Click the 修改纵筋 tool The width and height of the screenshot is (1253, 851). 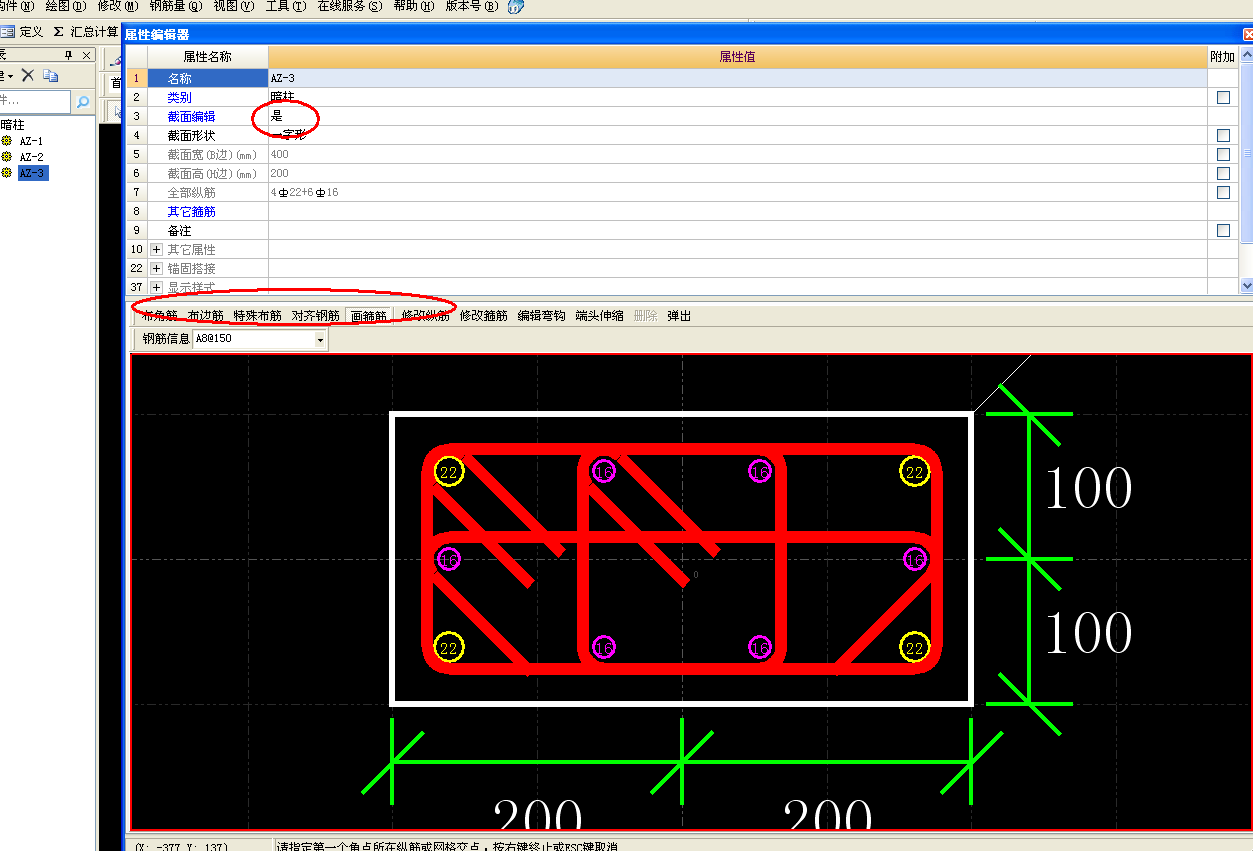coord(426,316)
